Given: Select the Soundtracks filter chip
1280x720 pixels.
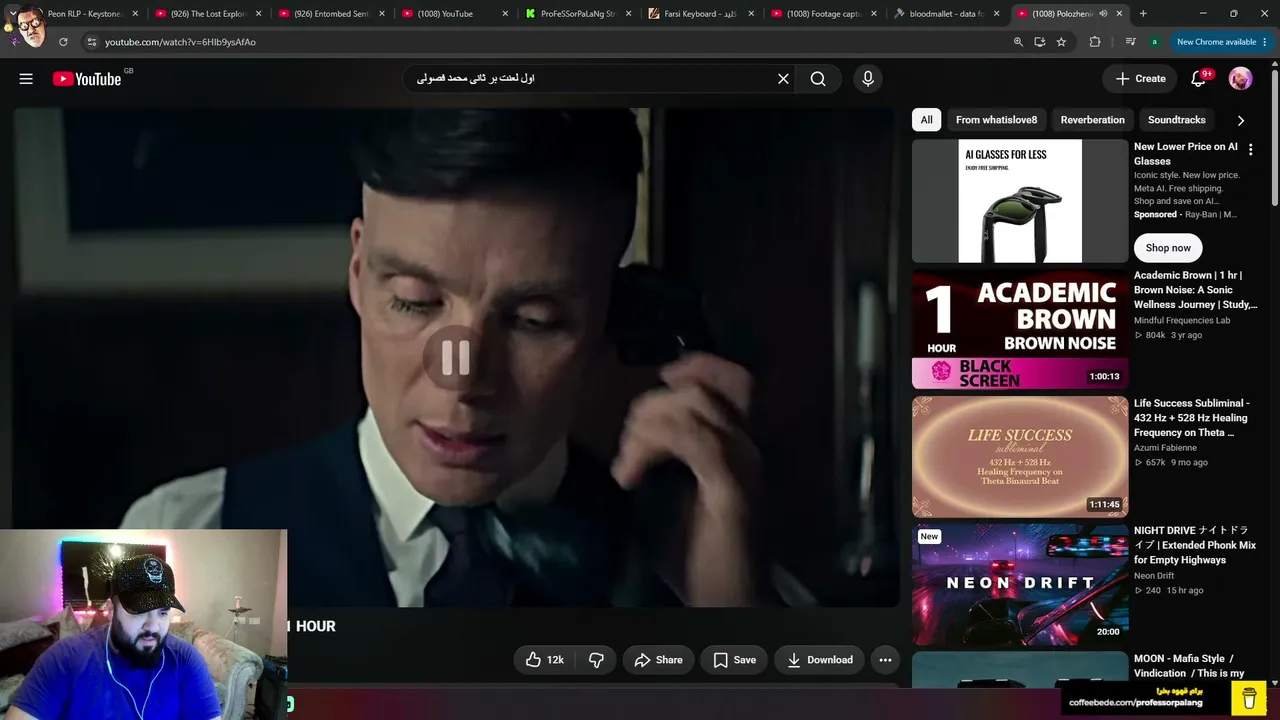Looking at the screenshot, I should 1176,120.
